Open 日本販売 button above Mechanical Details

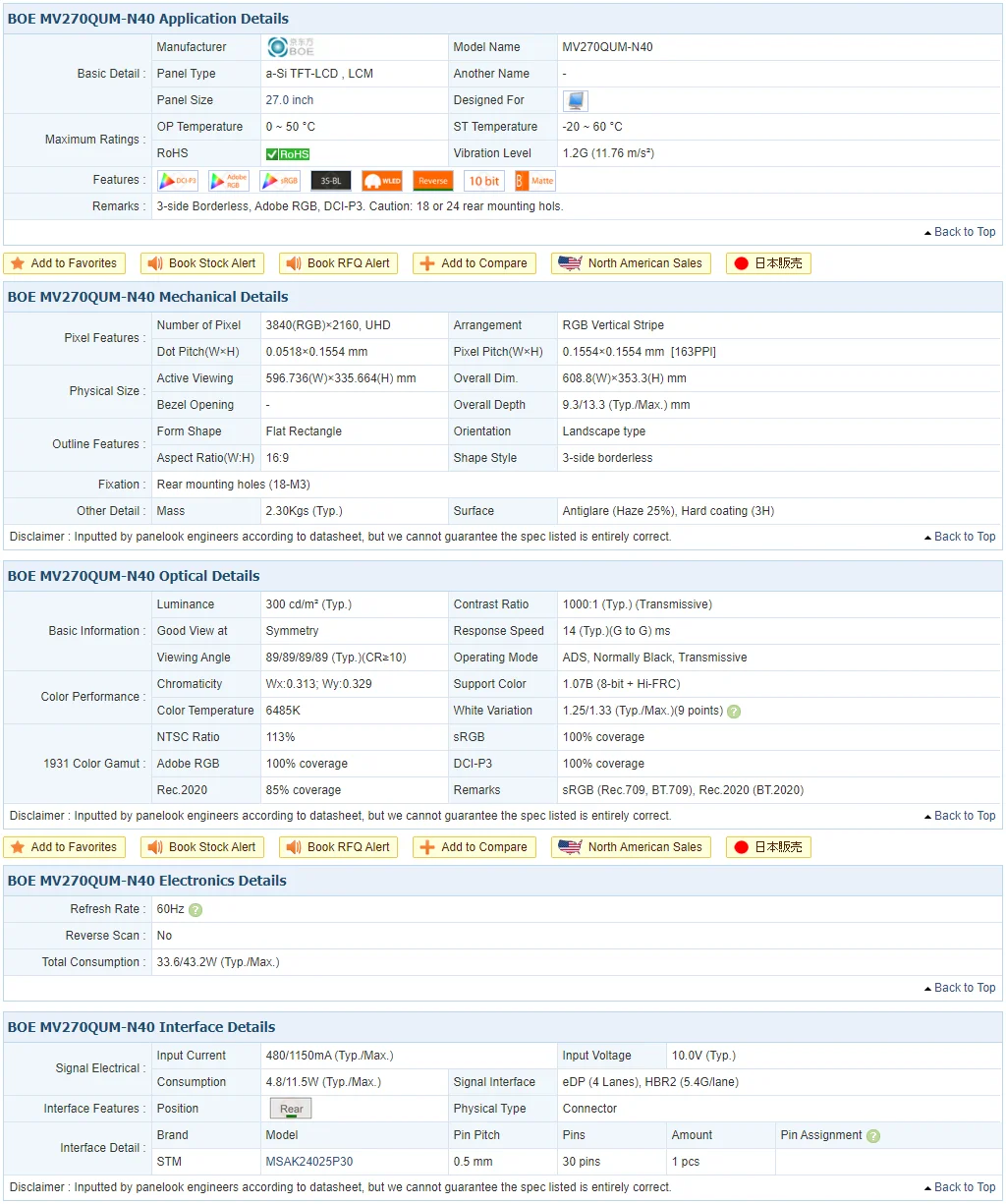[768, 263]
